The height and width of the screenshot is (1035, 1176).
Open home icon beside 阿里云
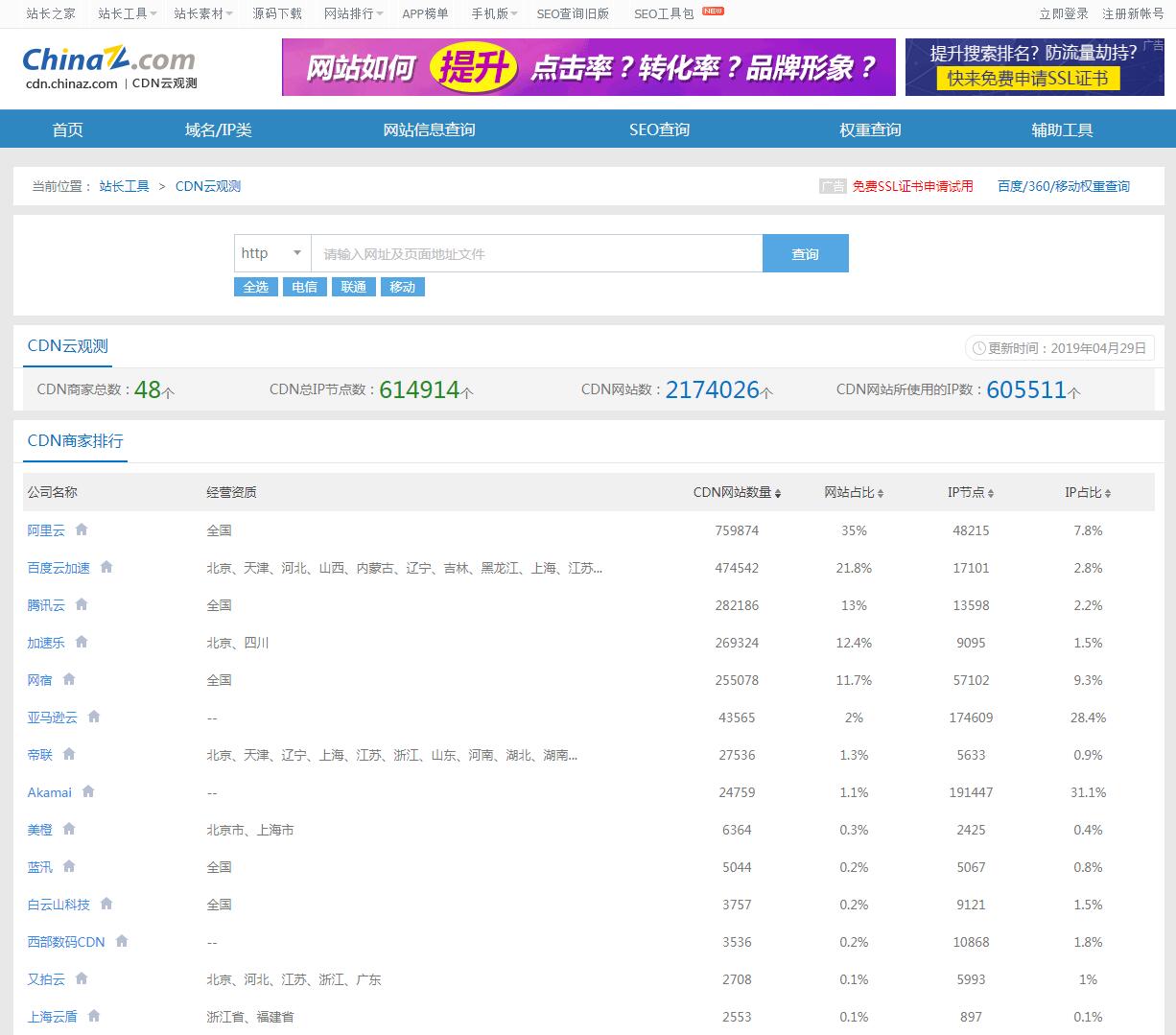[82, 529]
